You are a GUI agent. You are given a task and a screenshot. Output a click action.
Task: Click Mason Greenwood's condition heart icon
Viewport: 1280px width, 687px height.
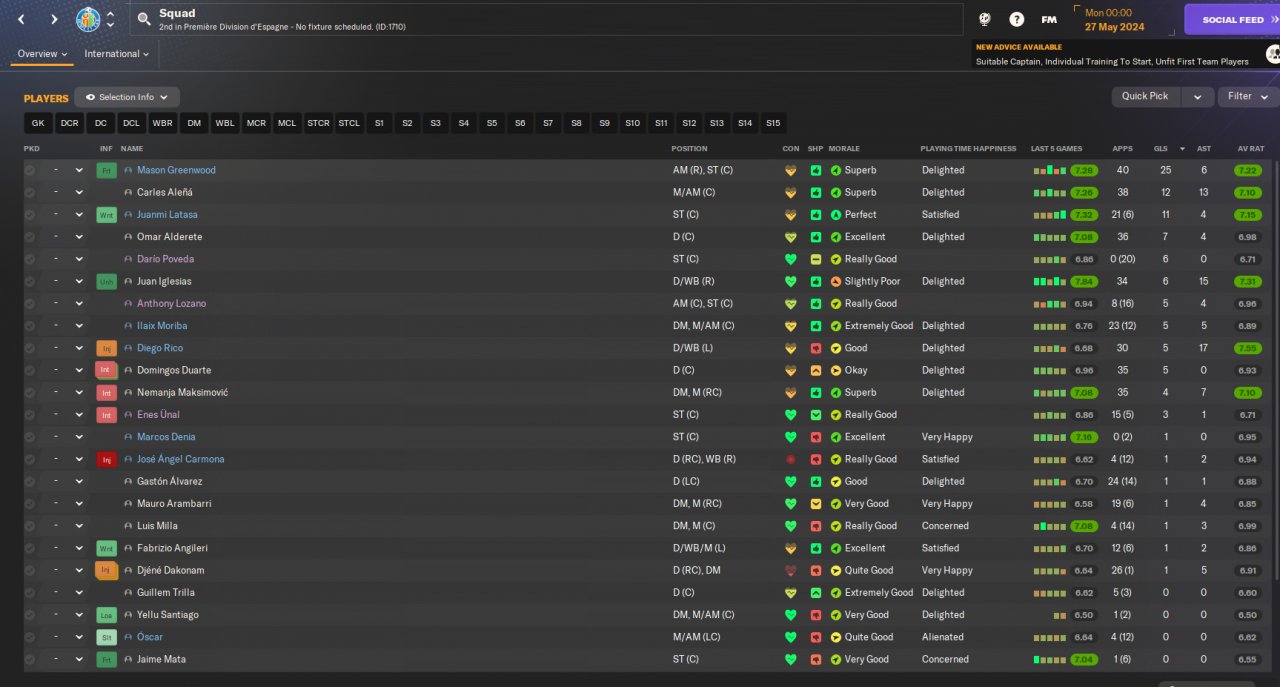790,170
